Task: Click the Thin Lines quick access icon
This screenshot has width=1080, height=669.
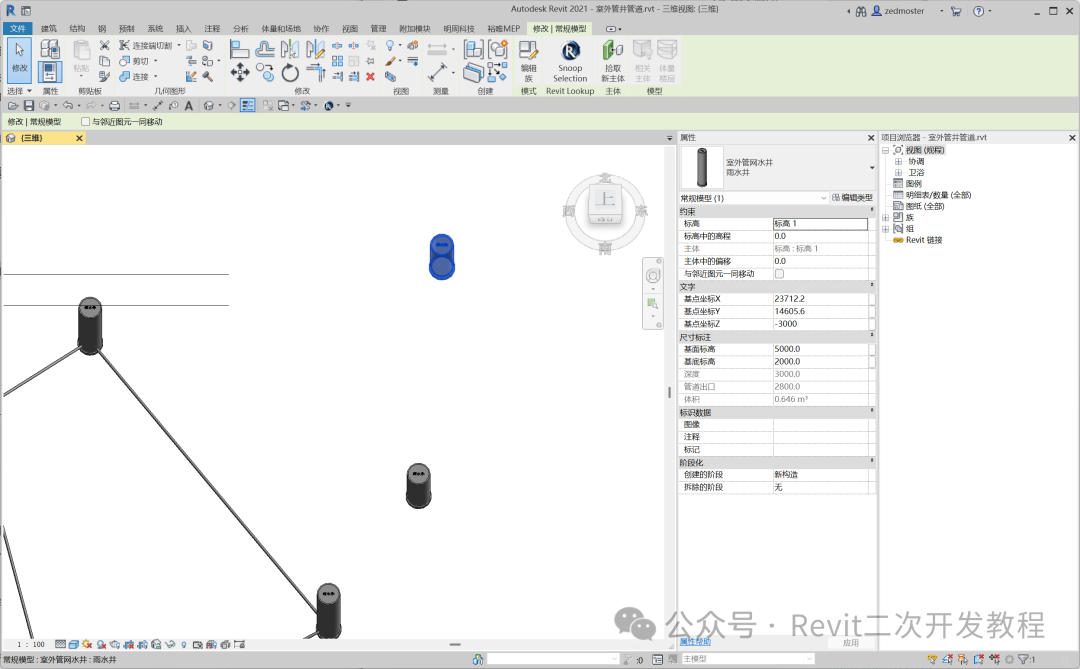Action: (x=247, y=105)
